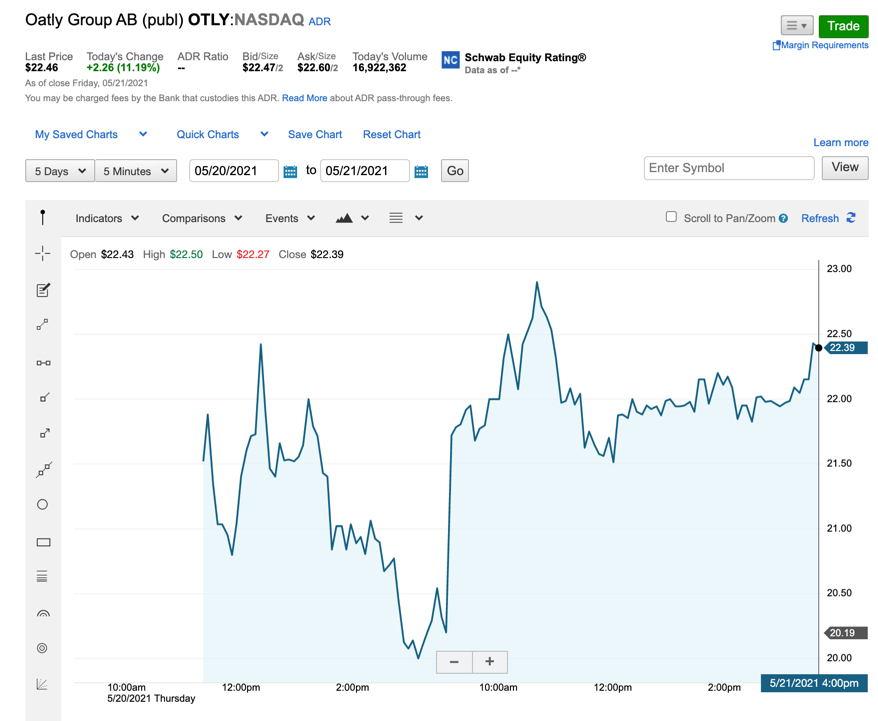Click the 5/21/2021 4:00pm date label
Image resolution: width=878 pixels, height=721 pixels.
(x=814, y=683)
